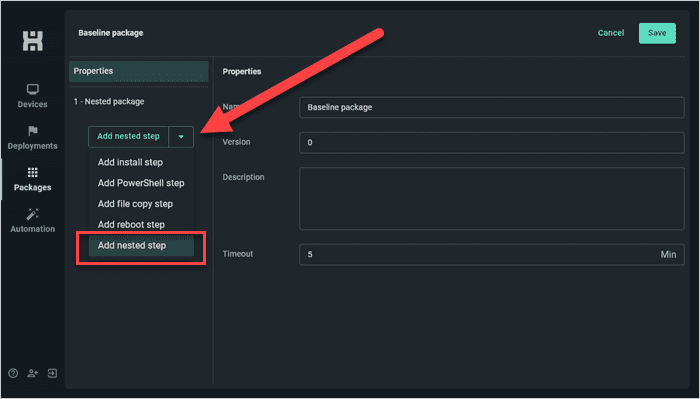Click into the Name input field

pos(492,108)
